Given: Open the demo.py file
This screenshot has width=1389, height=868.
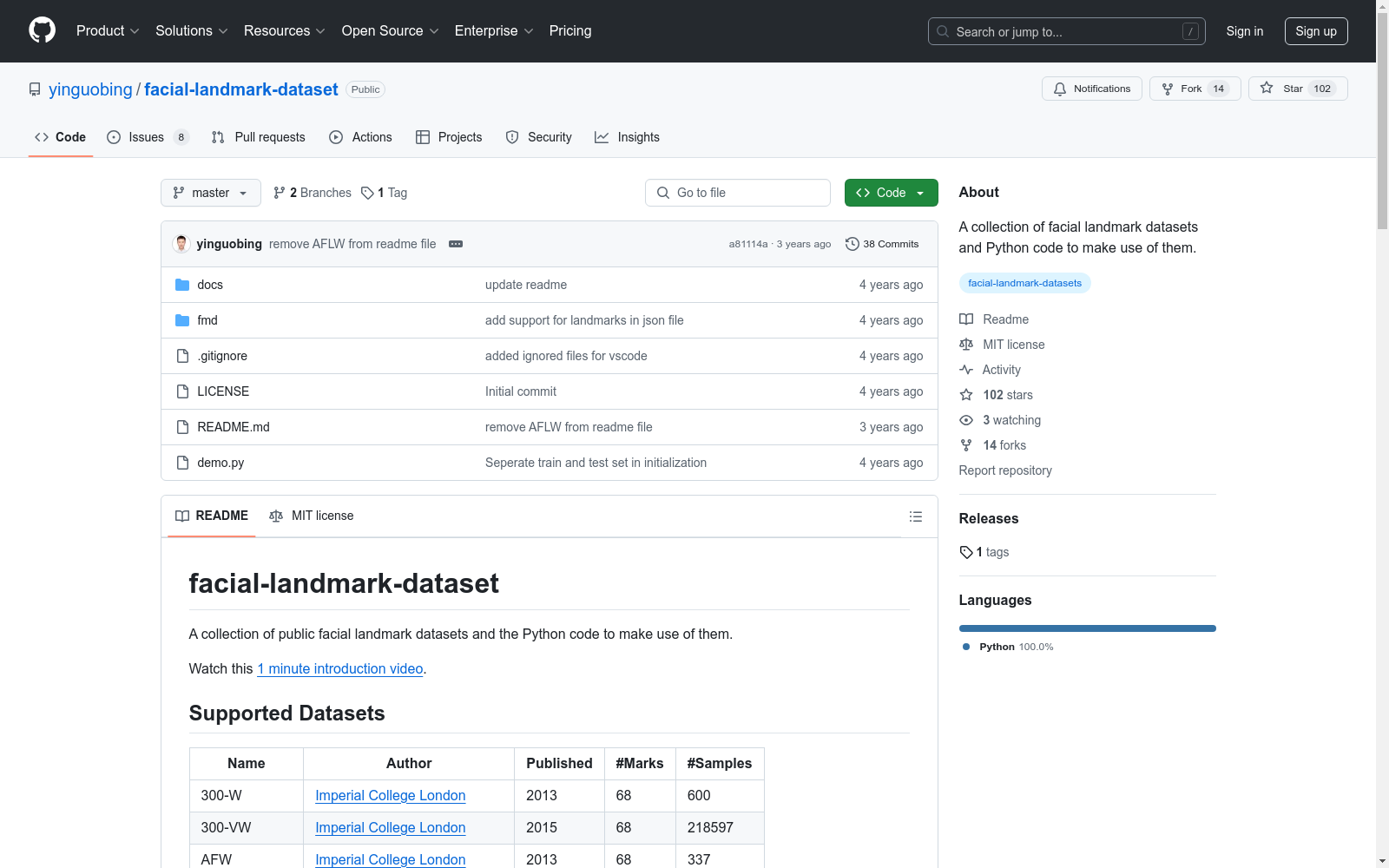Looking at the screenshot, I should [221, 463].
